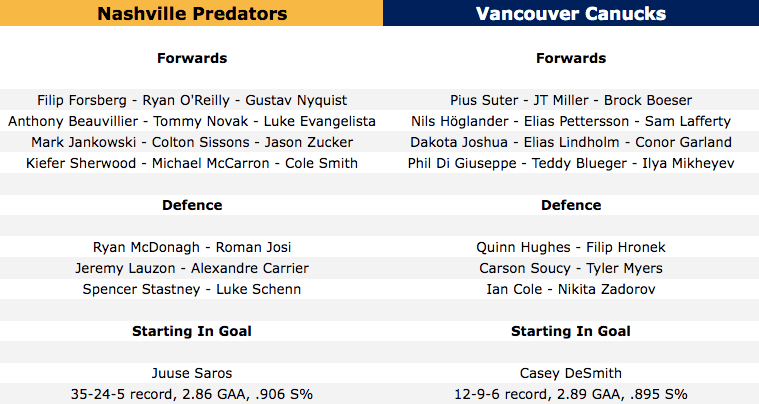Click the Höglander - Pettersson - Lafferty line

pos(571,121)
